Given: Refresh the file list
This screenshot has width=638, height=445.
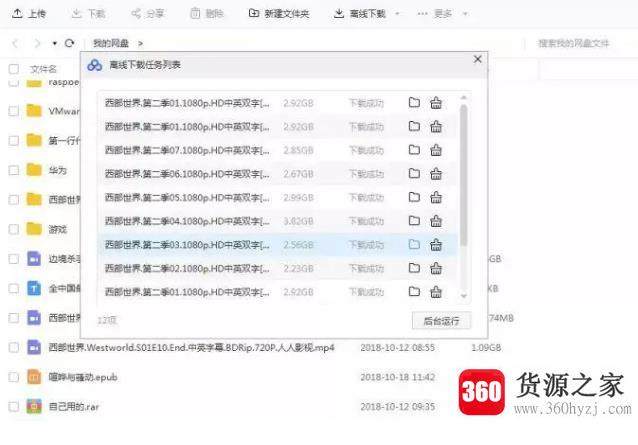Looking at the screenshot, I should coord(70,43).
